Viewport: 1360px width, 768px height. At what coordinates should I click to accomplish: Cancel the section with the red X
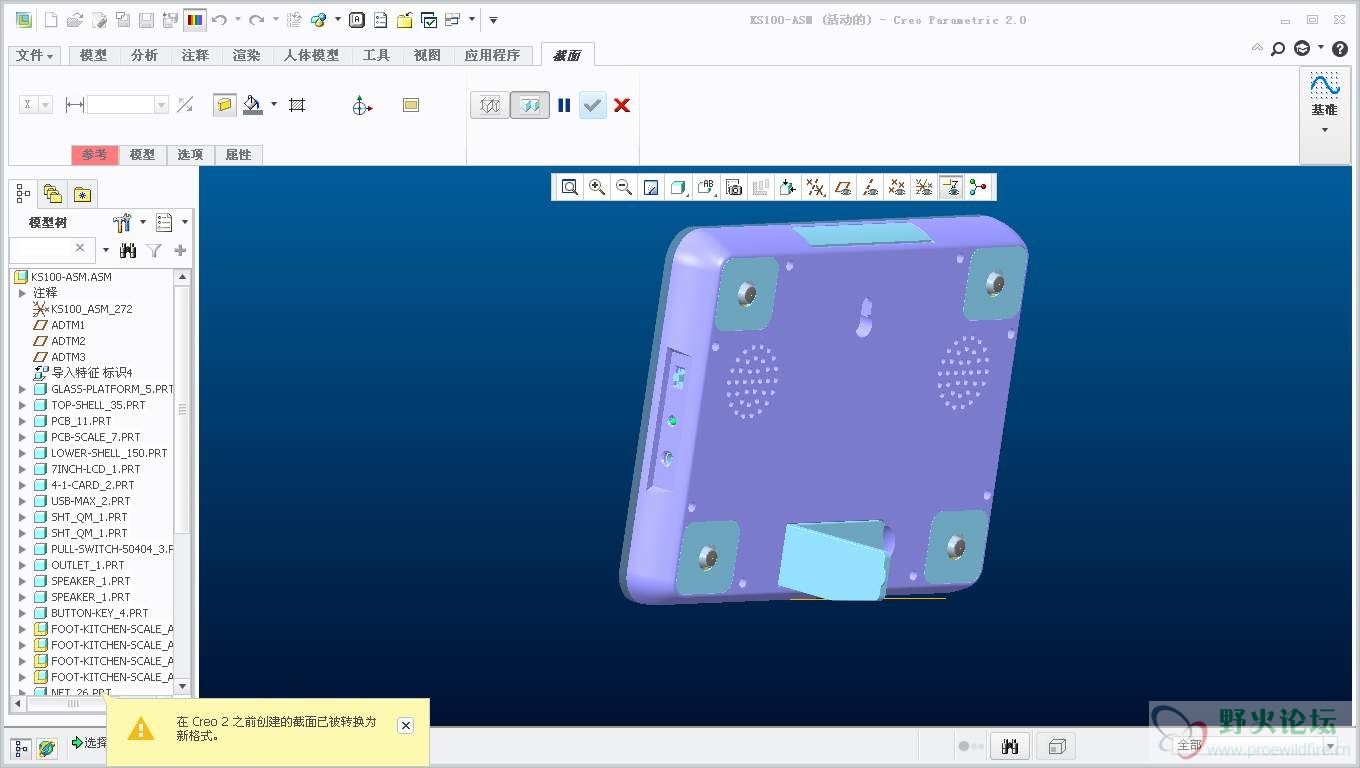point(622,105)
